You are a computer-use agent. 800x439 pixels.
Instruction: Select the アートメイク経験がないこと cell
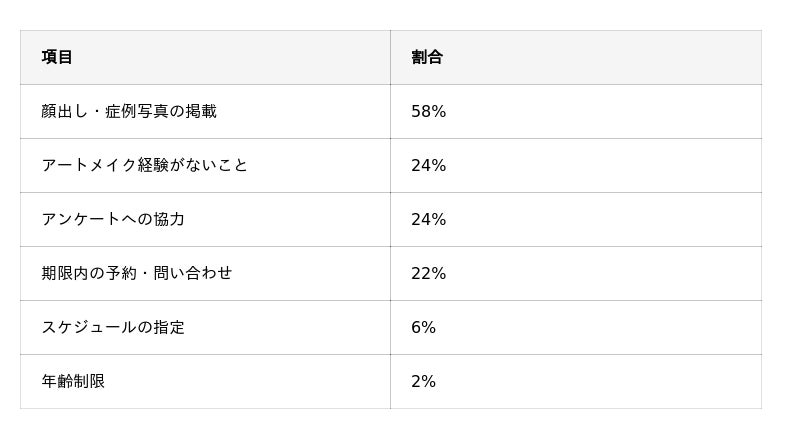pos(144,165)
